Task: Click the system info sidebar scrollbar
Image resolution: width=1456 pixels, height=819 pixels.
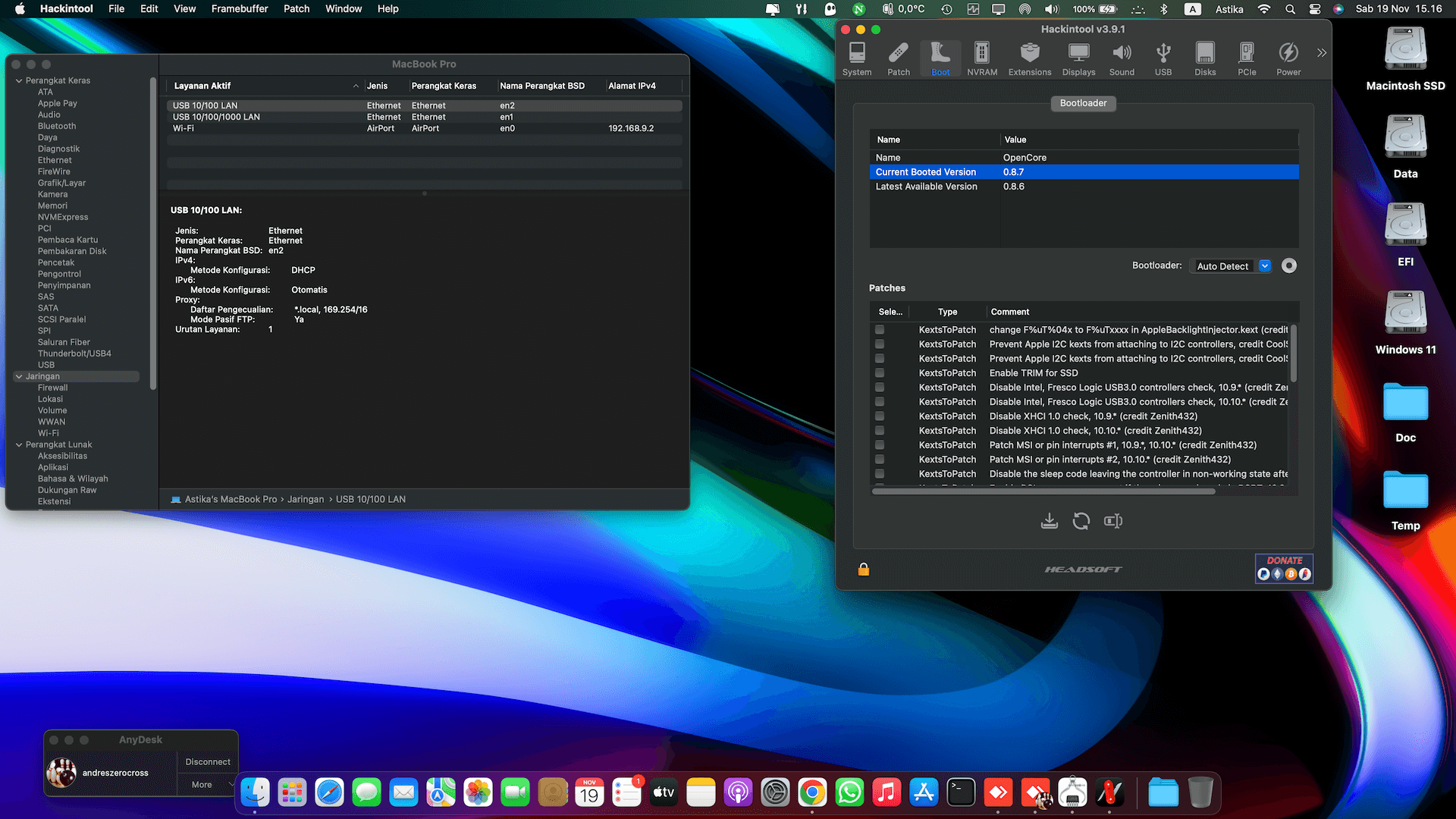Action: pyautogui.click(x=153, y=233)
